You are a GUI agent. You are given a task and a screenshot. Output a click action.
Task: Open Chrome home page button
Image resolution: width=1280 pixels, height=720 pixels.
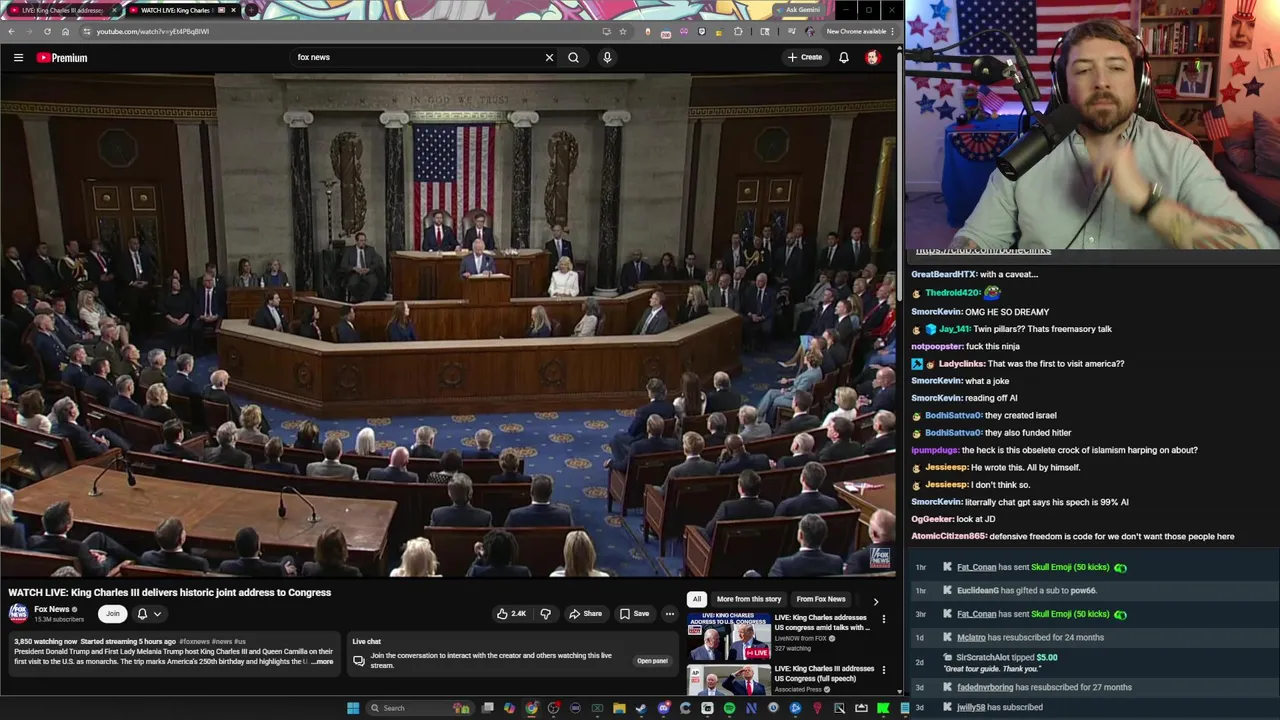[x=65, y=31]
